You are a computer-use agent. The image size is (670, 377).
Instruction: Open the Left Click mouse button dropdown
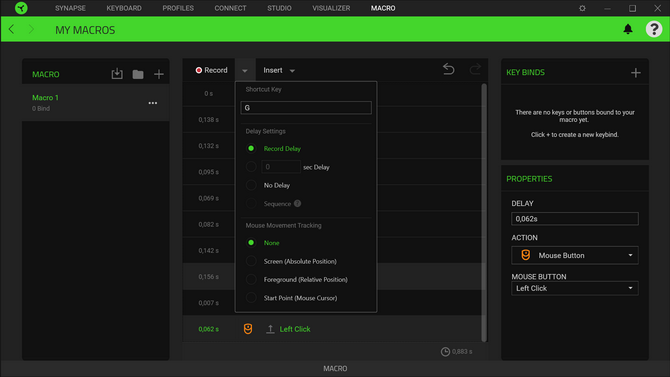[575, 288]
